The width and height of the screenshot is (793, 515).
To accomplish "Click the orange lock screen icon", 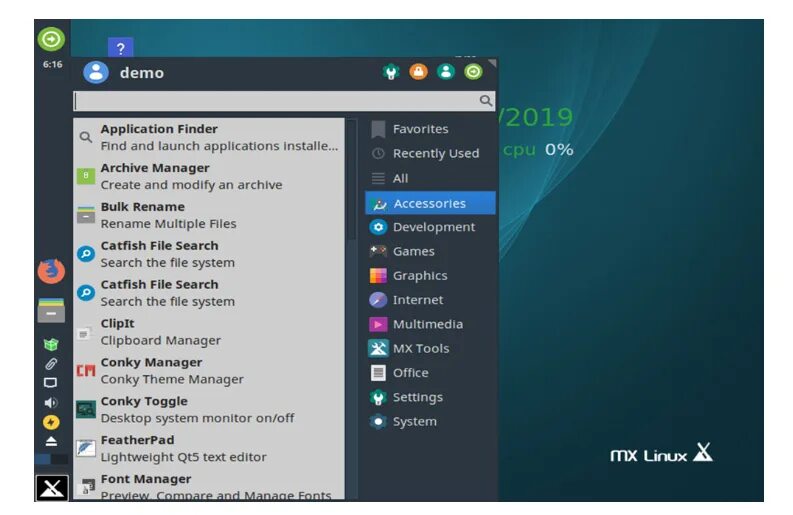I will 418,72.
